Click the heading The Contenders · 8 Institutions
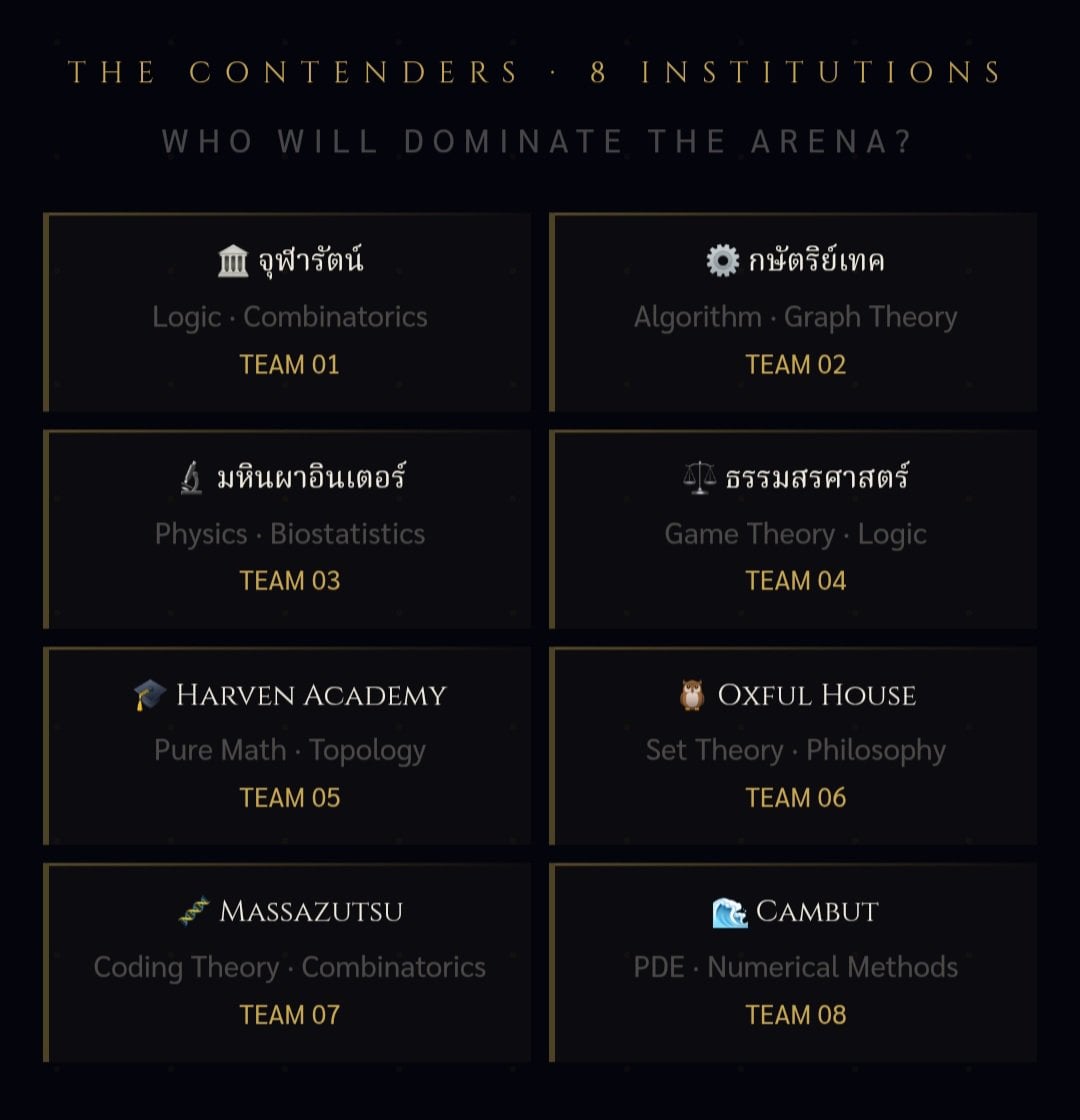Screen dimensions: 1080x1120 [x=536, y=72]
